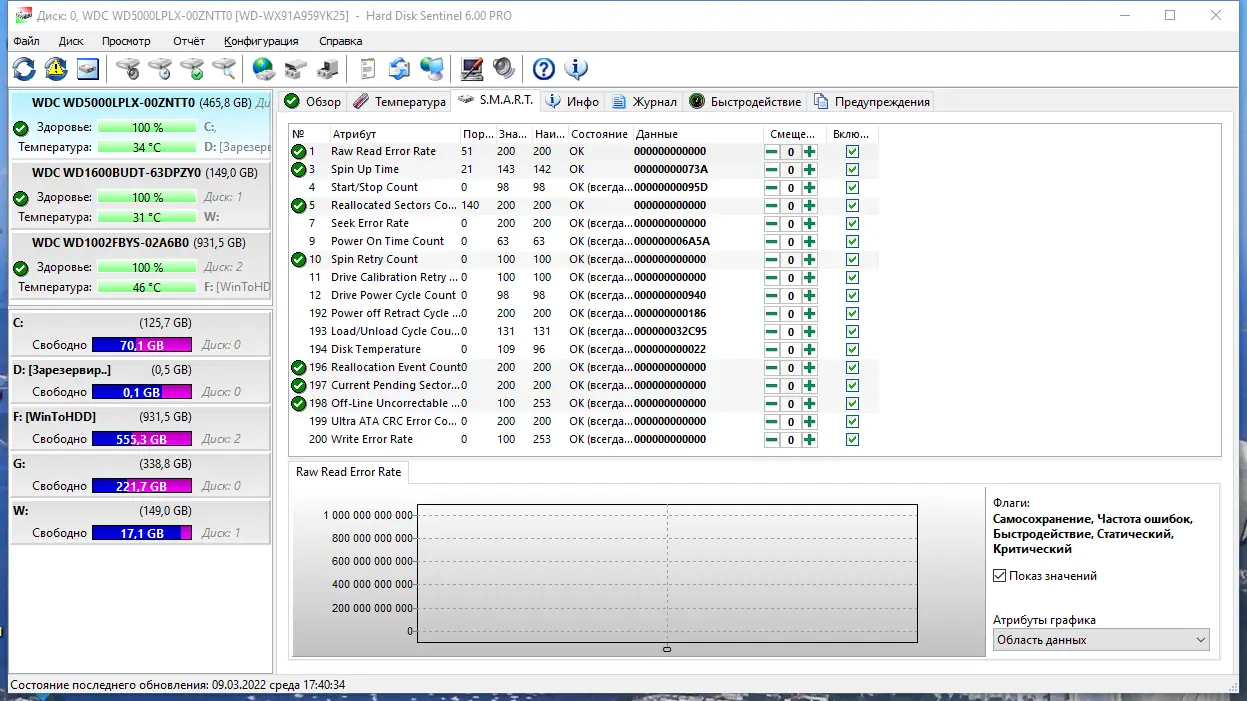Click the refresh icon with yellow warning sign

[x=56, y=69]
